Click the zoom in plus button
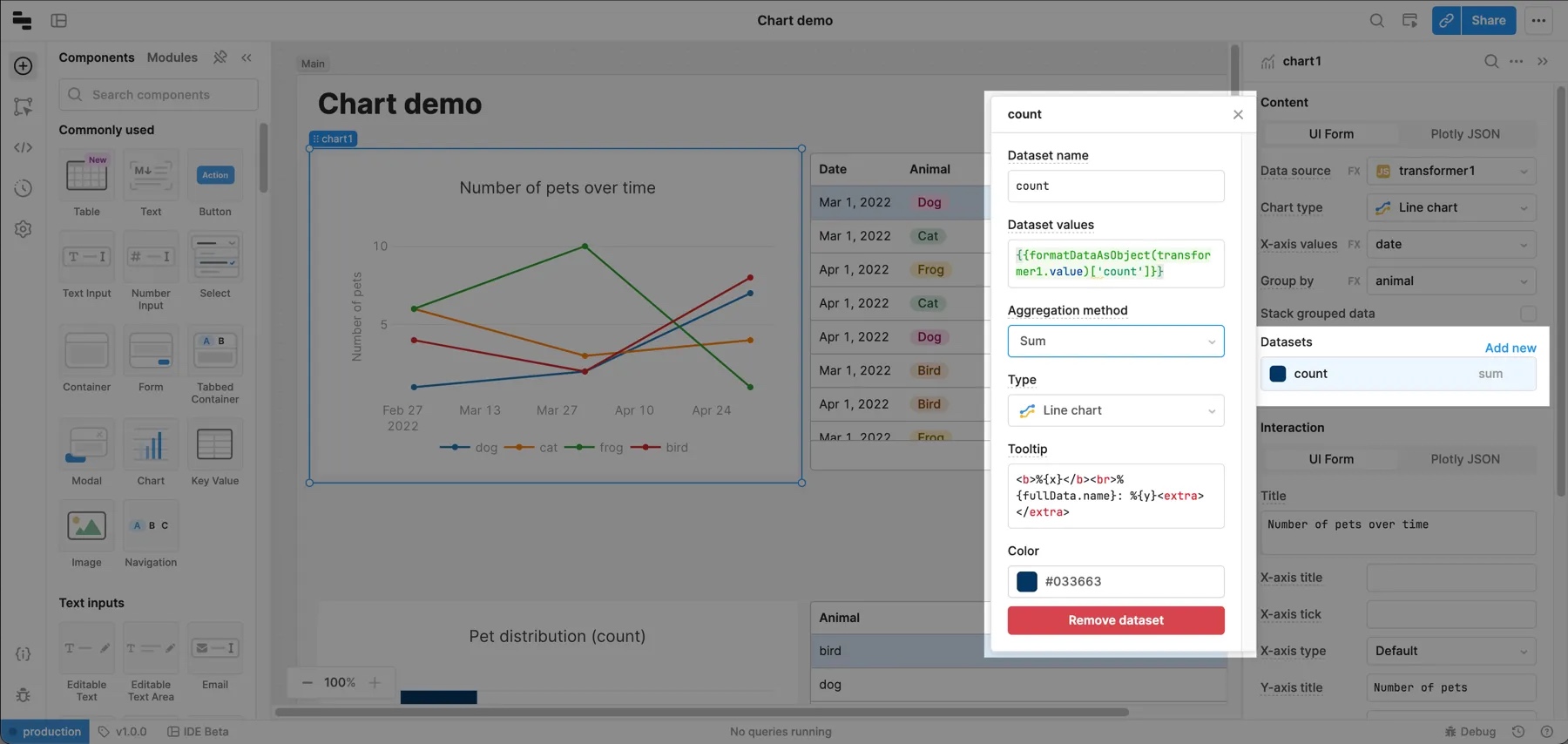The image size is (1568, 744). tap(375, 683)
